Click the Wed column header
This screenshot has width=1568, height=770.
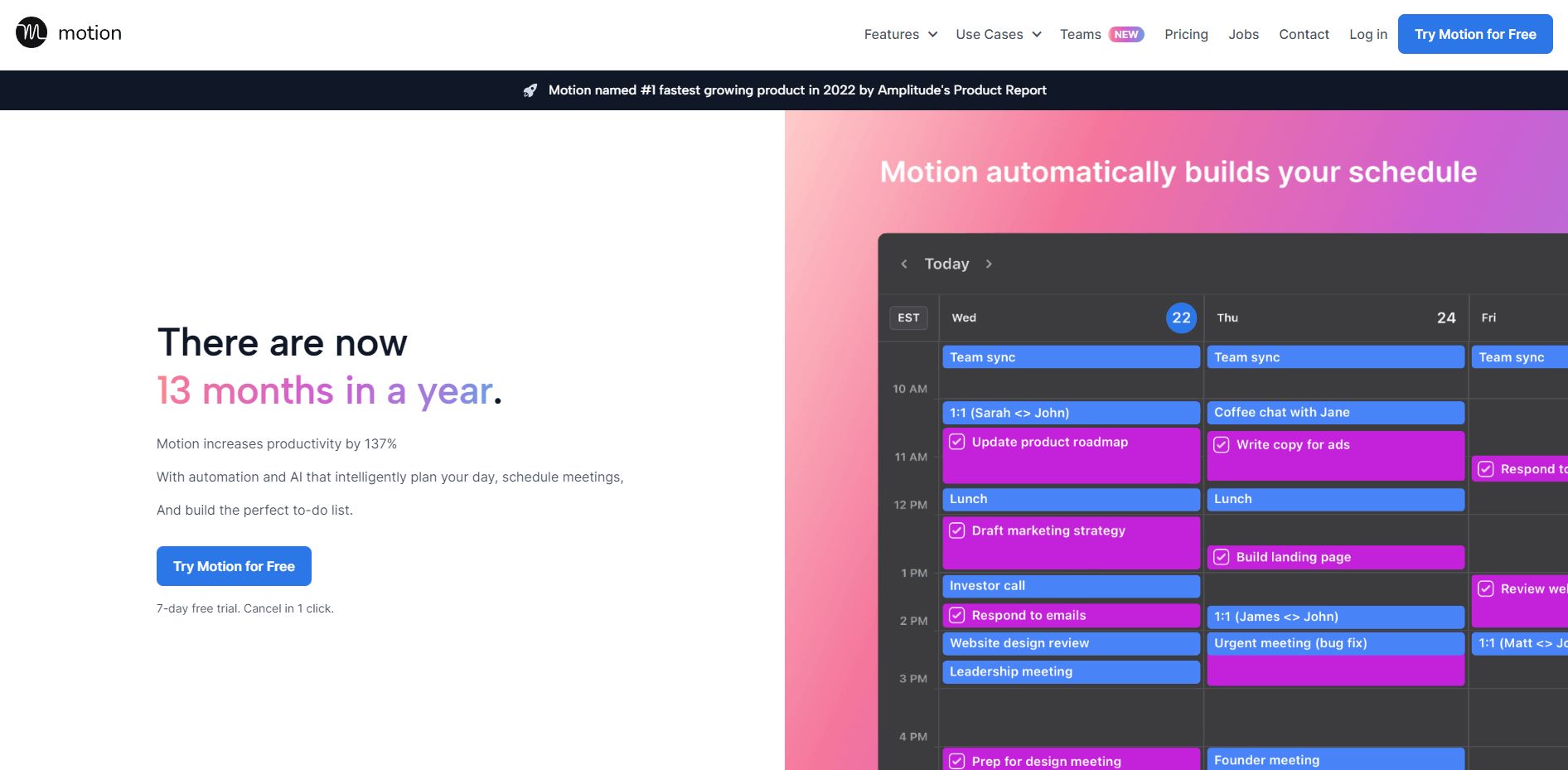964,317
